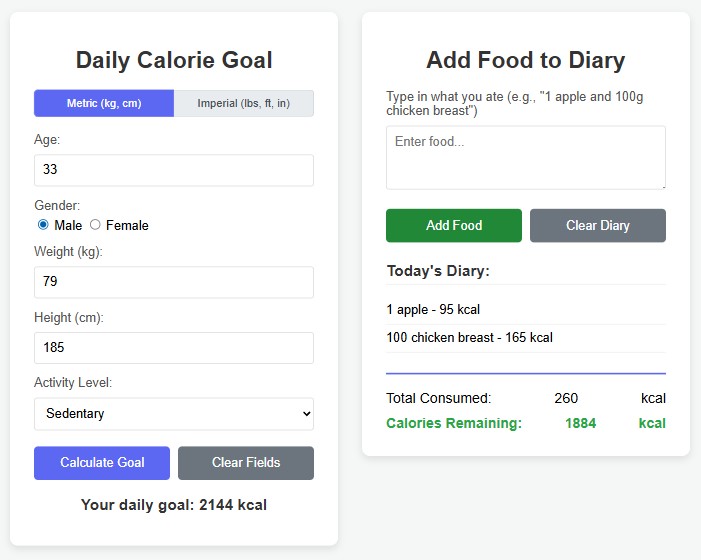Click the Clear Diary button
The height and width of the screenshot is (560, 701).
click(x=598, y=225)
